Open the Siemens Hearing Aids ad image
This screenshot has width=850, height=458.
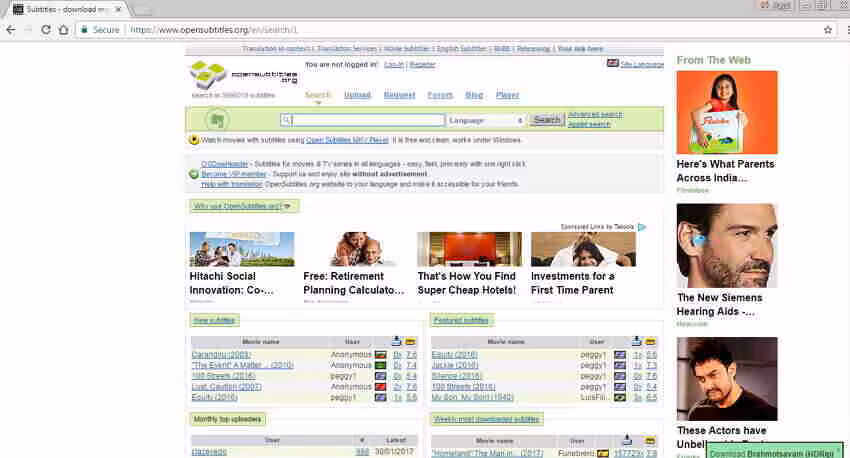[x=727, y=246]
